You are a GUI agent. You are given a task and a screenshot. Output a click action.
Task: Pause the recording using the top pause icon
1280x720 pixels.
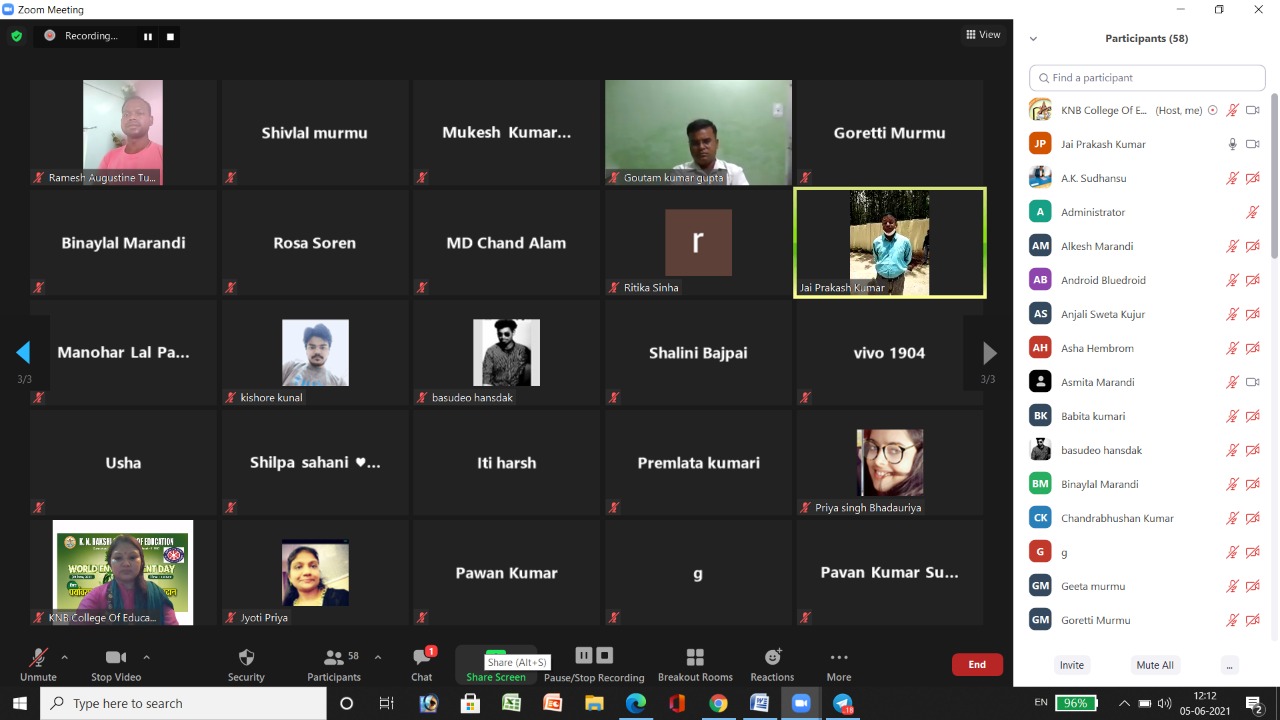tap(148, 37)
